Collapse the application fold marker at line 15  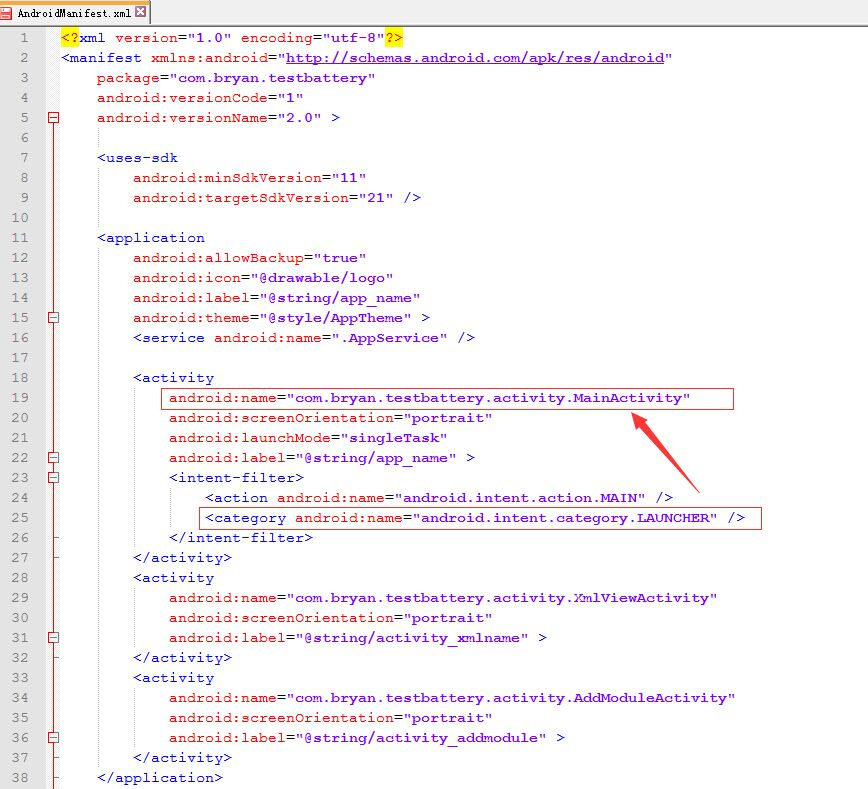tap(53, 317)
